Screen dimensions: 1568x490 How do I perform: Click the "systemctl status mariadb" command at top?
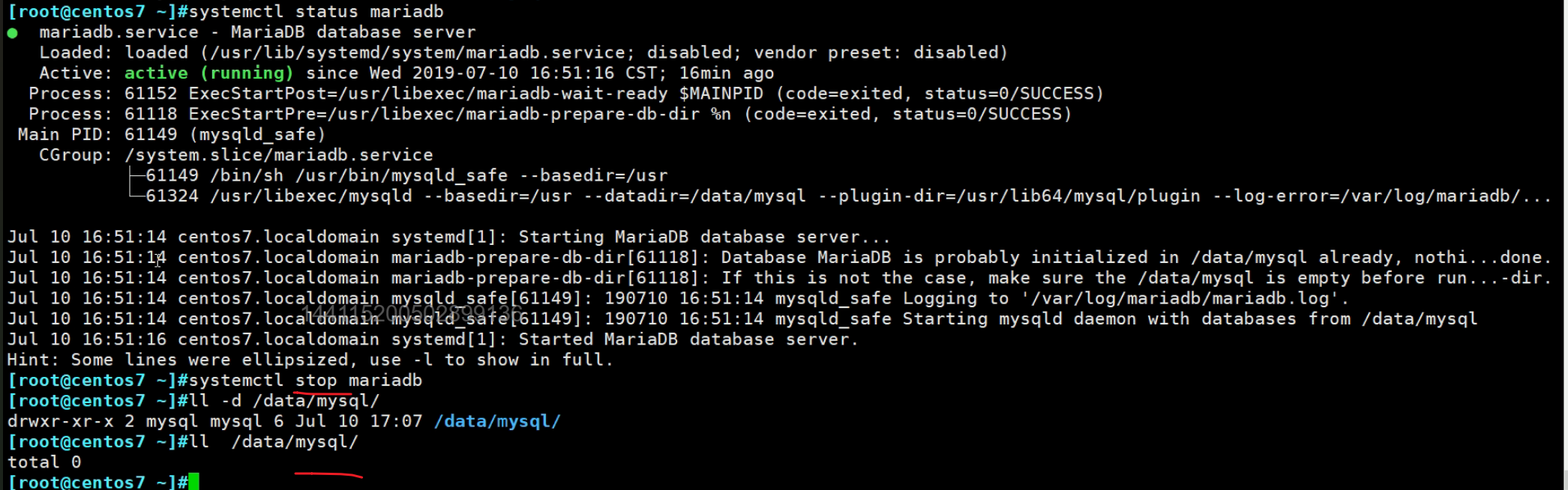(x=316, y=12)
